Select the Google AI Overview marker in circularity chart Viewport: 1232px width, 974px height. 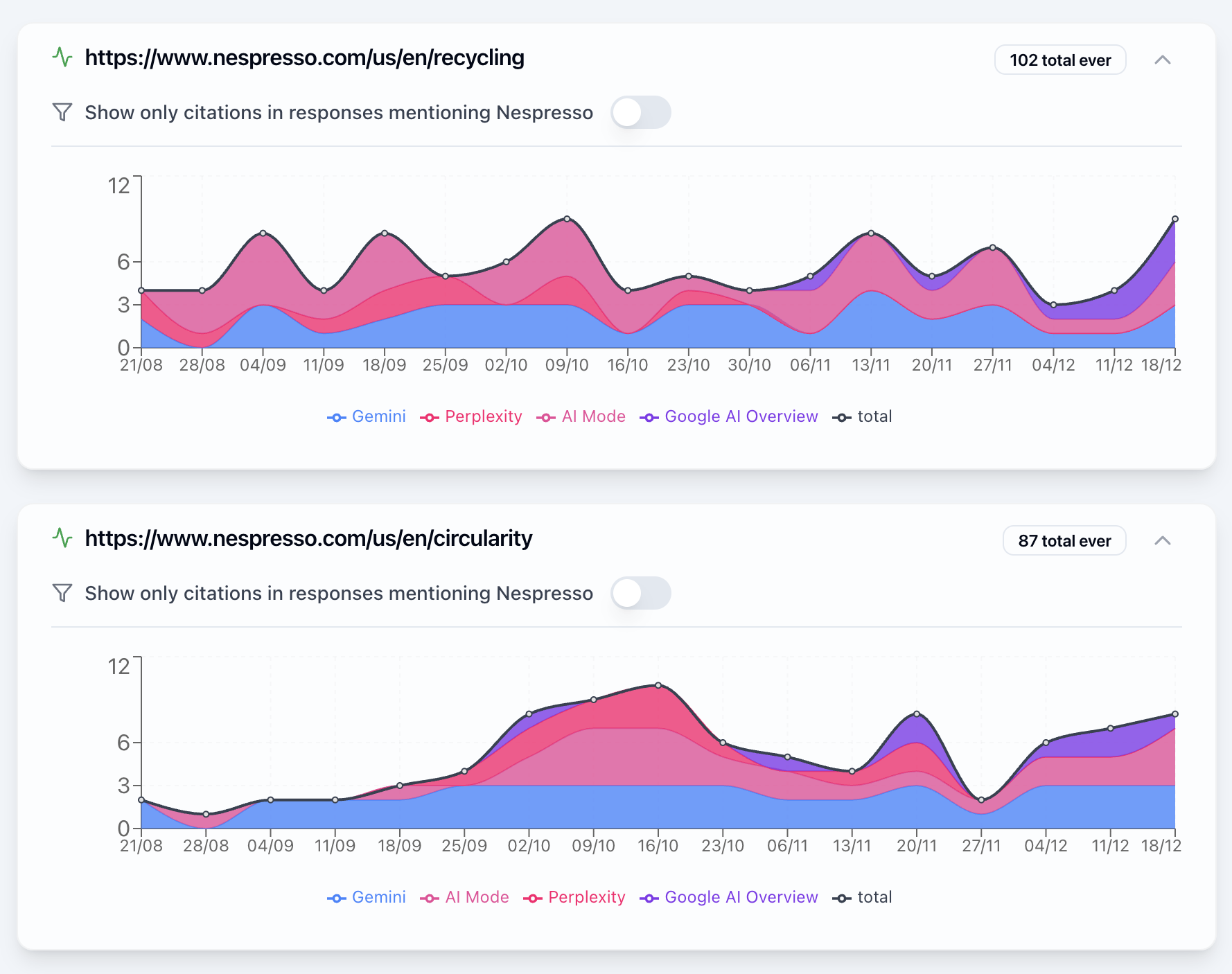tap(649, 897)
